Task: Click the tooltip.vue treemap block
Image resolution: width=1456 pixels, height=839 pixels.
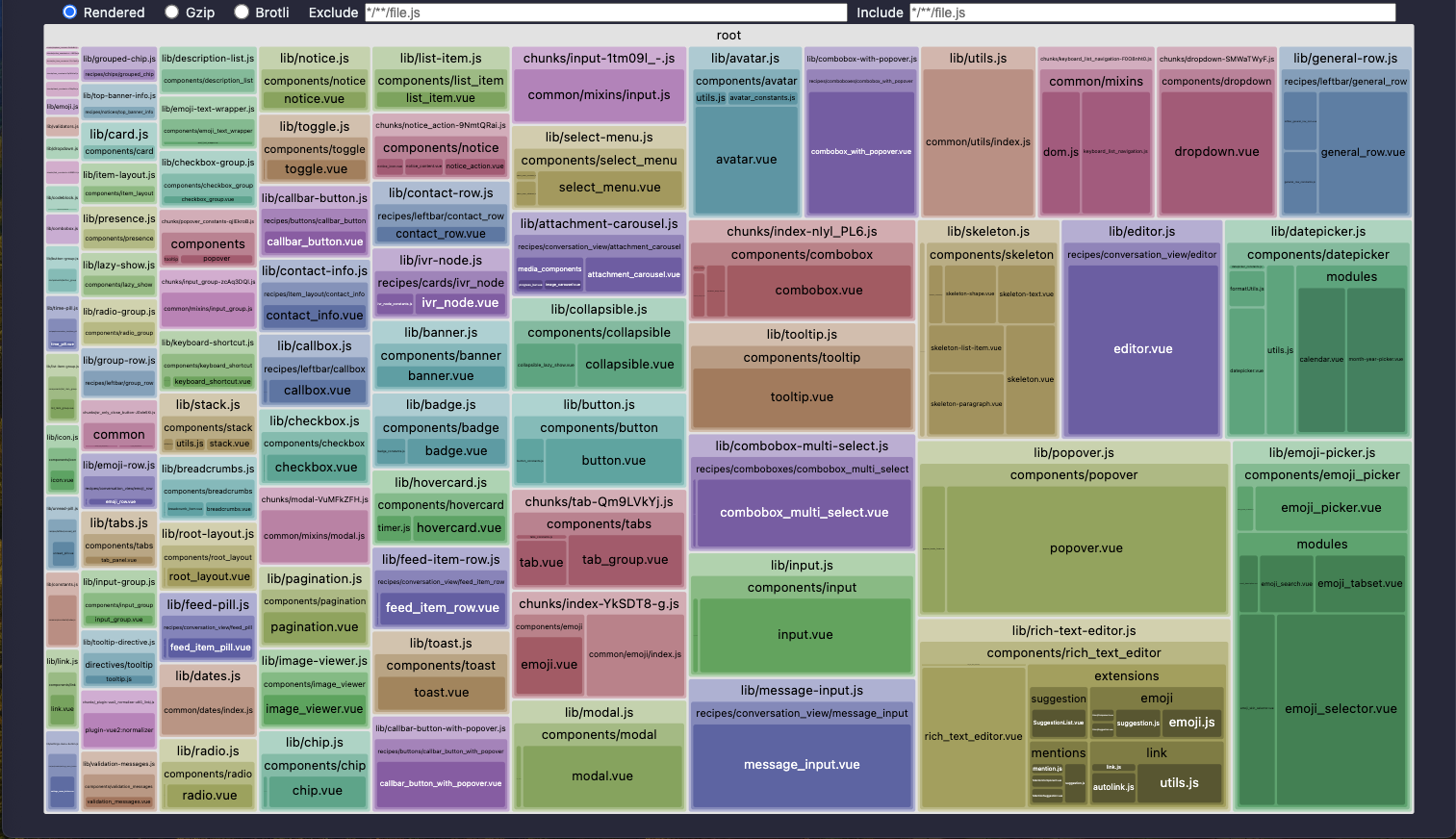Action: (x=802, y=397)
